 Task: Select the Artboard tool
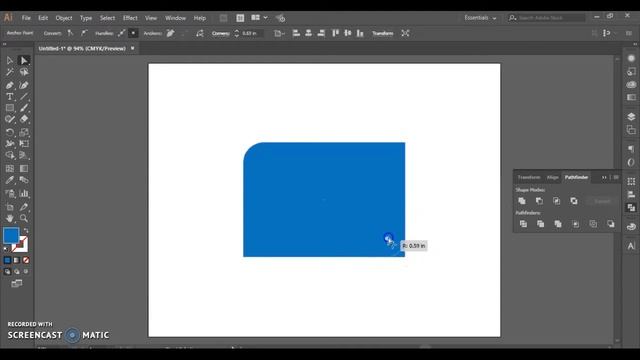point(10,207)
